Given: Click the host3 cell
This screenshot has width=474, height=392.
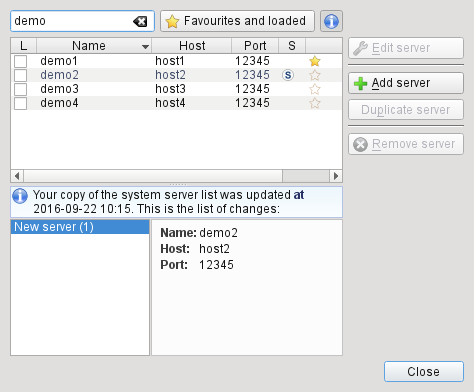Looking at the screenshot, I should pos(170,89).
